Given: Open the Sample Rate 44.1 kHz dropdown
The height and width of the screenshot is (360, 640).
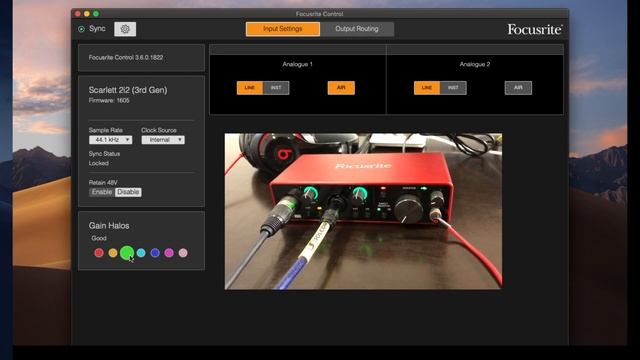Looking at the screenshot, I should 111,140.
